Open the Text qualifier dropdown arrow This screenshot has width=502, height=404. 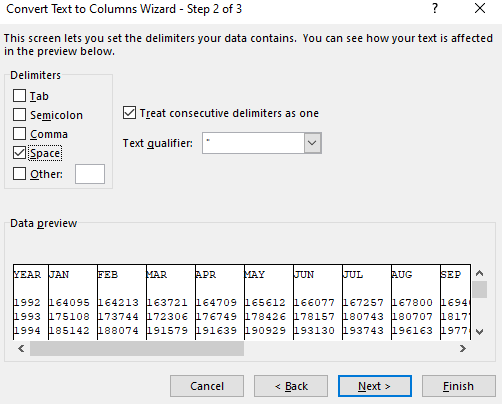click(x=312, y=143)
